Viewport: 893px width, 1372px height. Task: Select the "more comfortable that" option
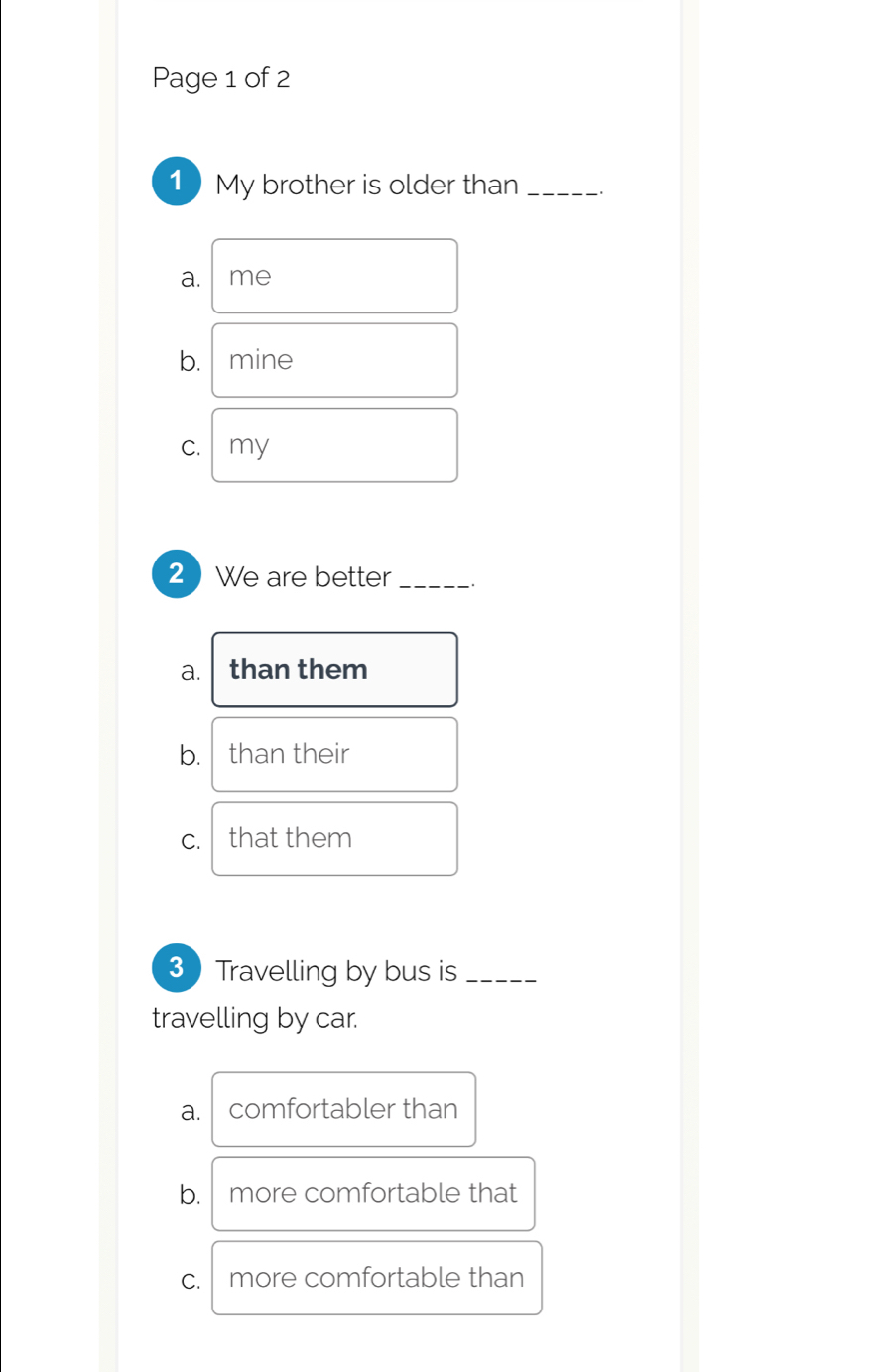[373, 1193]
